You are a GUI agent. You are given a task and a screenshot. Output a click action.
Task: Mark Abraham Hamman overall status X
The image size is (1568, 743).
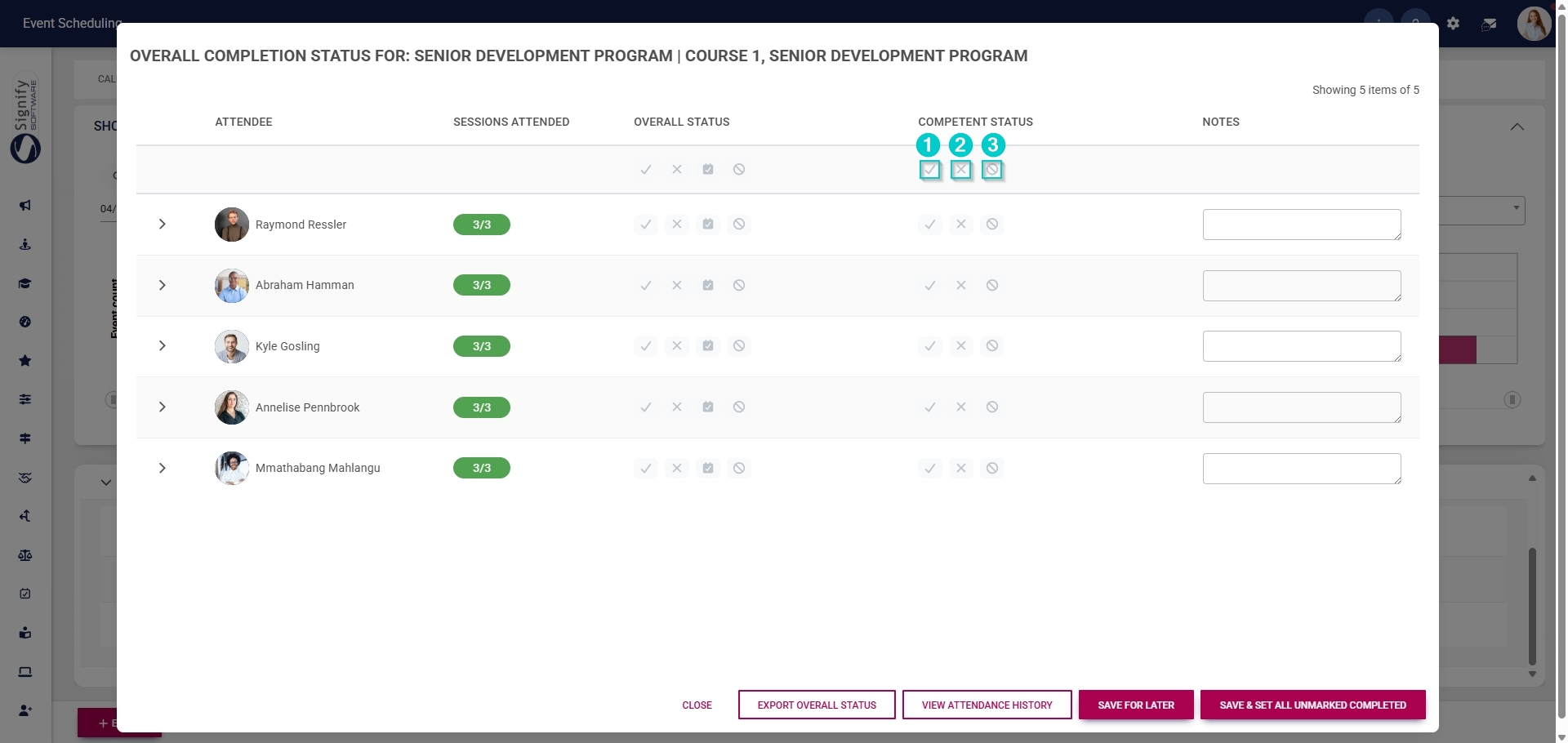pyautogui.click(x=677, y=286)
